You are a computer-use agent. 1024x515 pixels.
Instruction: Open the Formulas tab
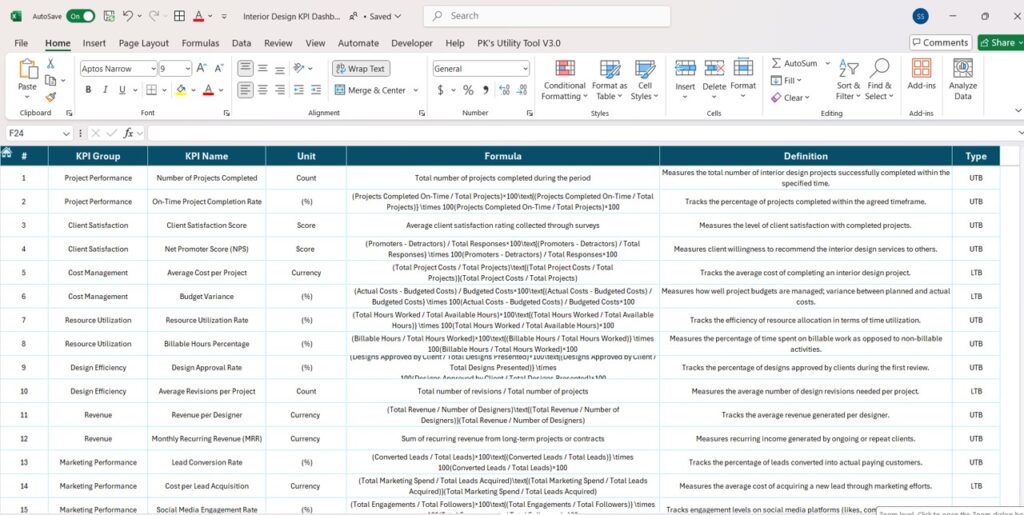click(200, 43)
